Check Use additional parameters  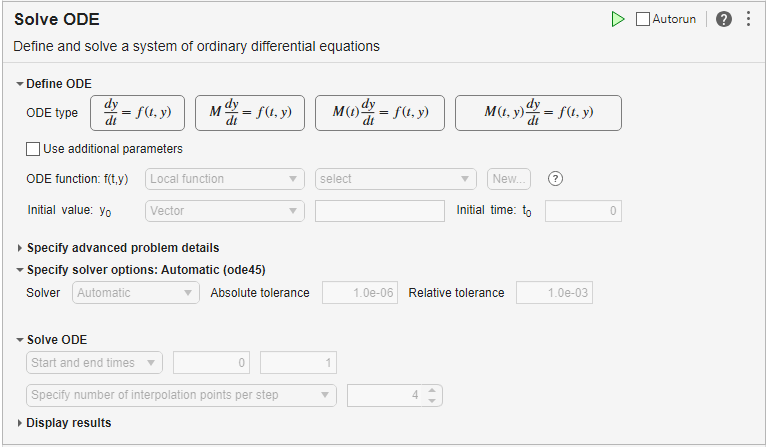tap(33, 149)
